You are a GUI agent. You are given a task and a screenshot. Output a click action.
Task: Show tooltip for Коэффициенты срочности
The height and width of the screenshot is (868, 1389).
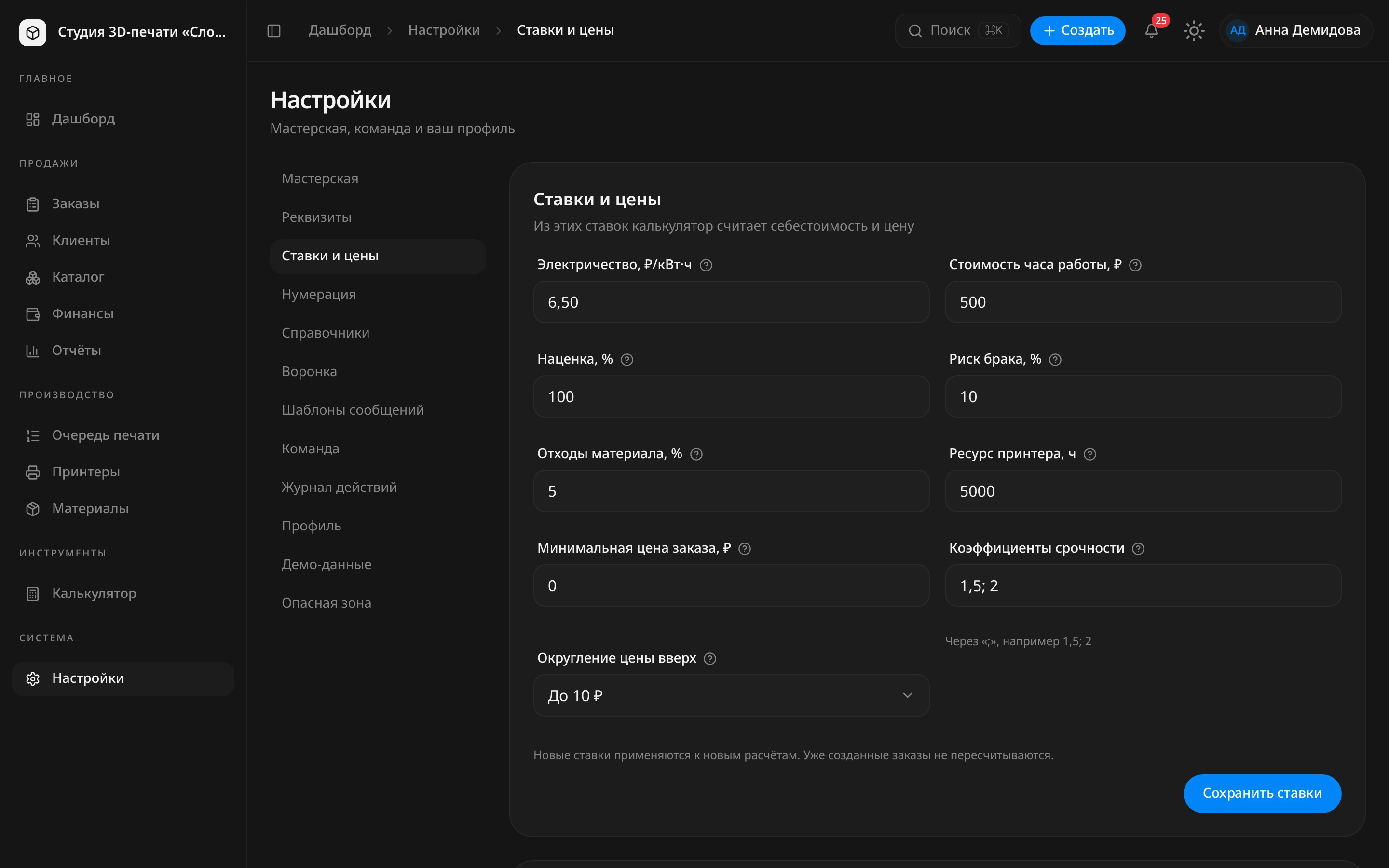coord(1138,549)
